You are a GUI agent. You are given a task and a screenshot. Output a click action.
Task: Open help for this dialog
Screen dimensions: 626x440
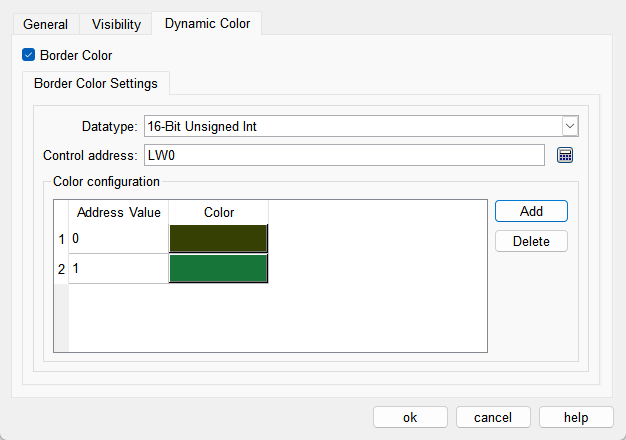pos(576,417)
